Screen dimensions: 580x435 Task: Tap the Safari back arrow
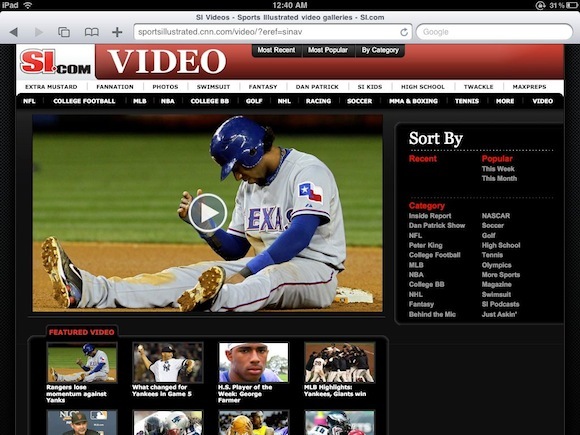tap(14, 32)
